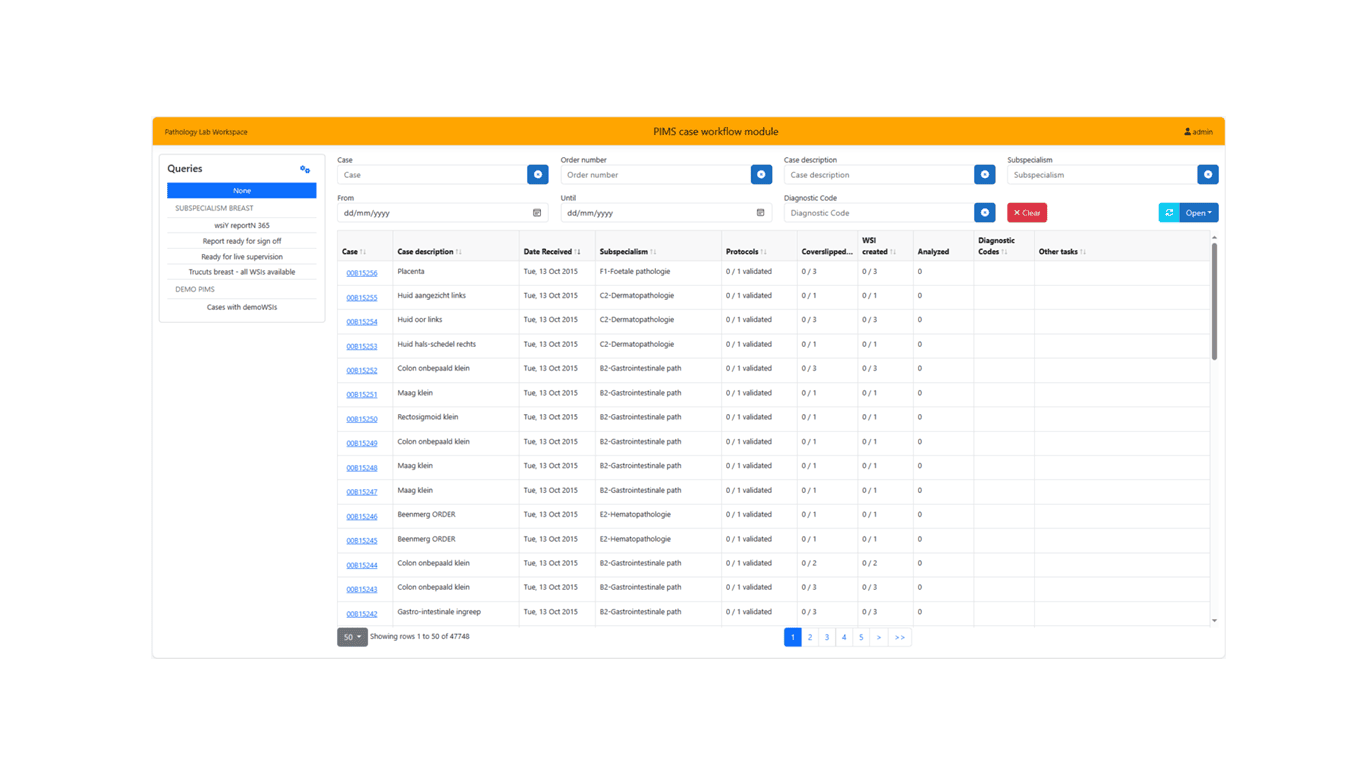The height and width of the screenshot is (757, 1360).
Task: Open the Queries settings gears icon
Action: tap(305, 170)
